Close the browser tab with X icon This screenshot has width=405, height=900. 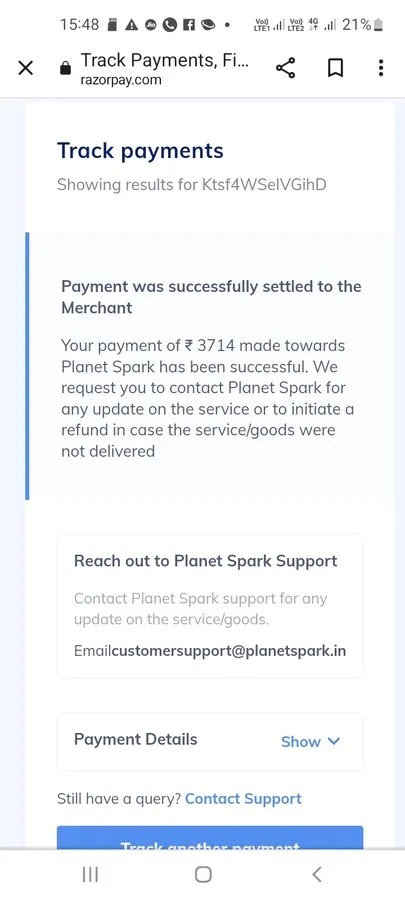[x=25, y=68]
